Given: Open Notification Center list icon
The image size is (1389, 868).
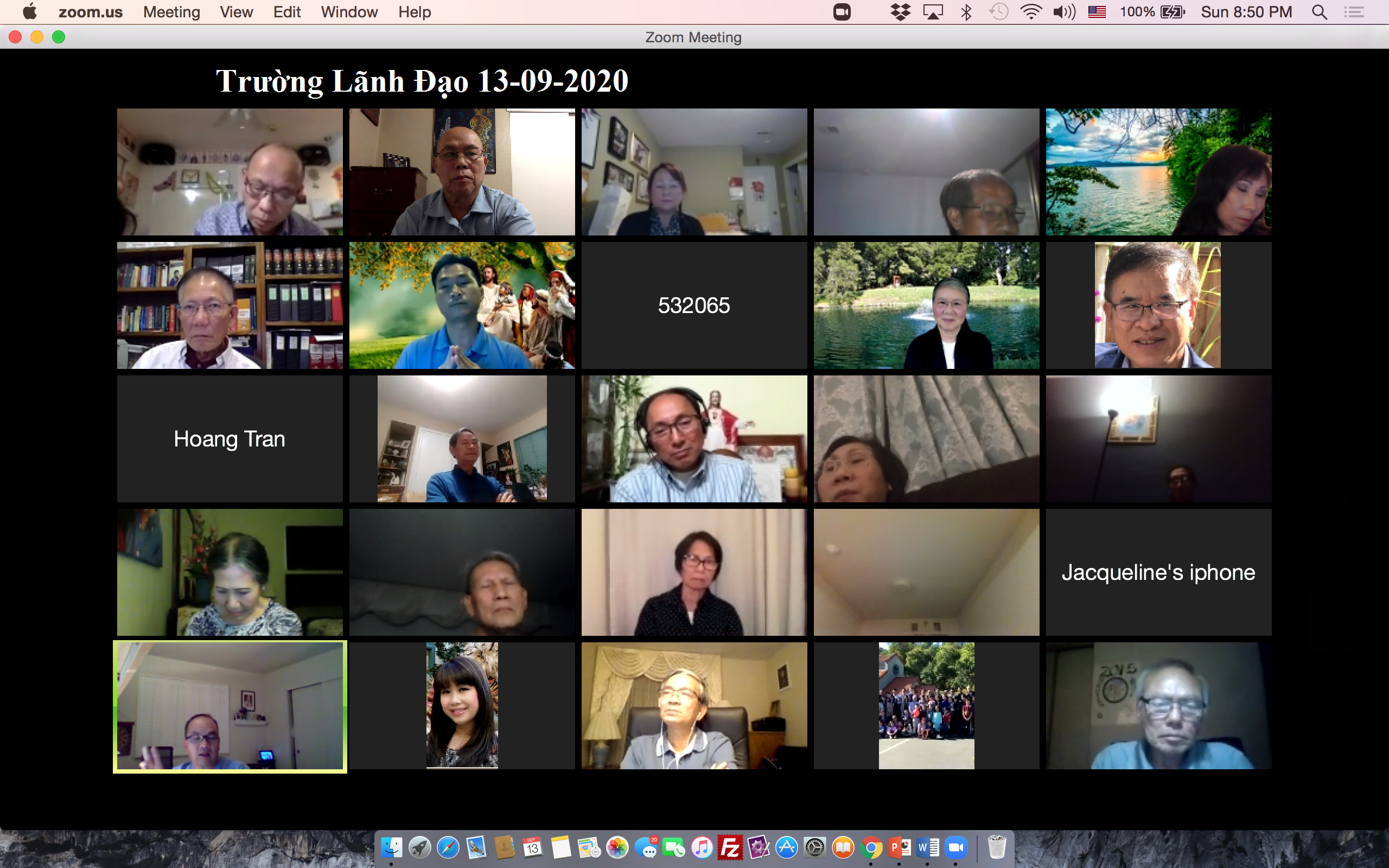Looking at the screenshot, I should (x=1354, y=12).
